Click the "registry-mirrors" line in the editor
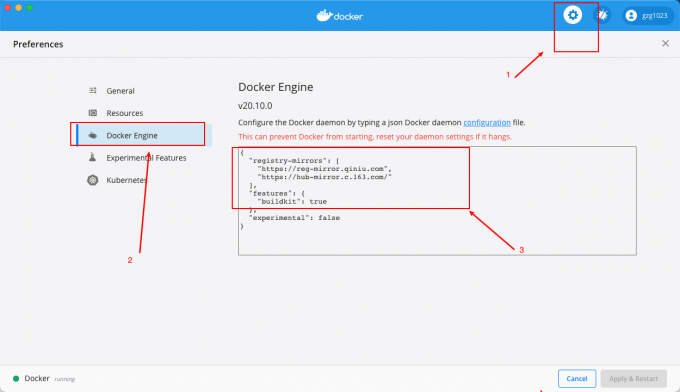 (294, 160)
